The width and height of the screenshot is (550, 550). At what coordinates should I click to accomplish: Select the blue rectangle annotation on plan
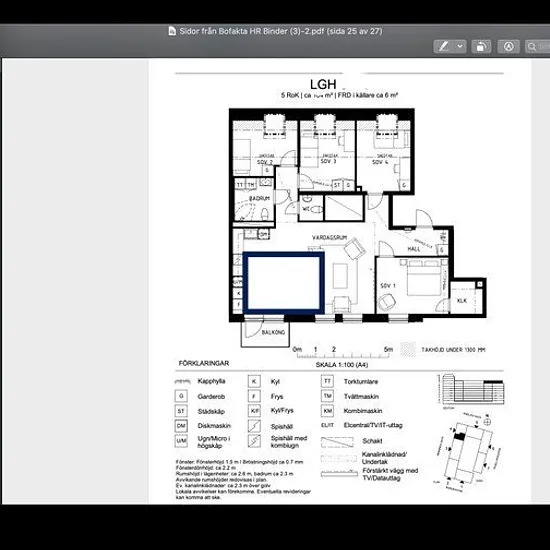[x=283, y=283]
